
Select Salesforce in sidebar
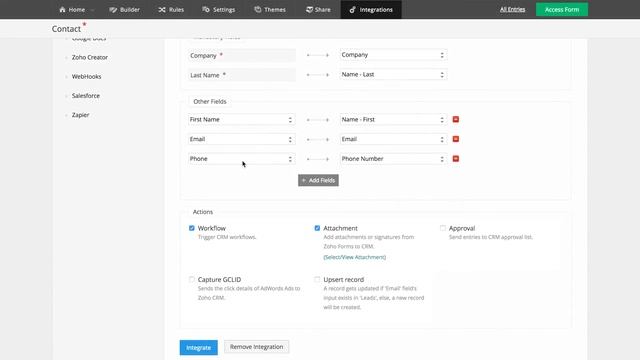click(x=86, y=96)
